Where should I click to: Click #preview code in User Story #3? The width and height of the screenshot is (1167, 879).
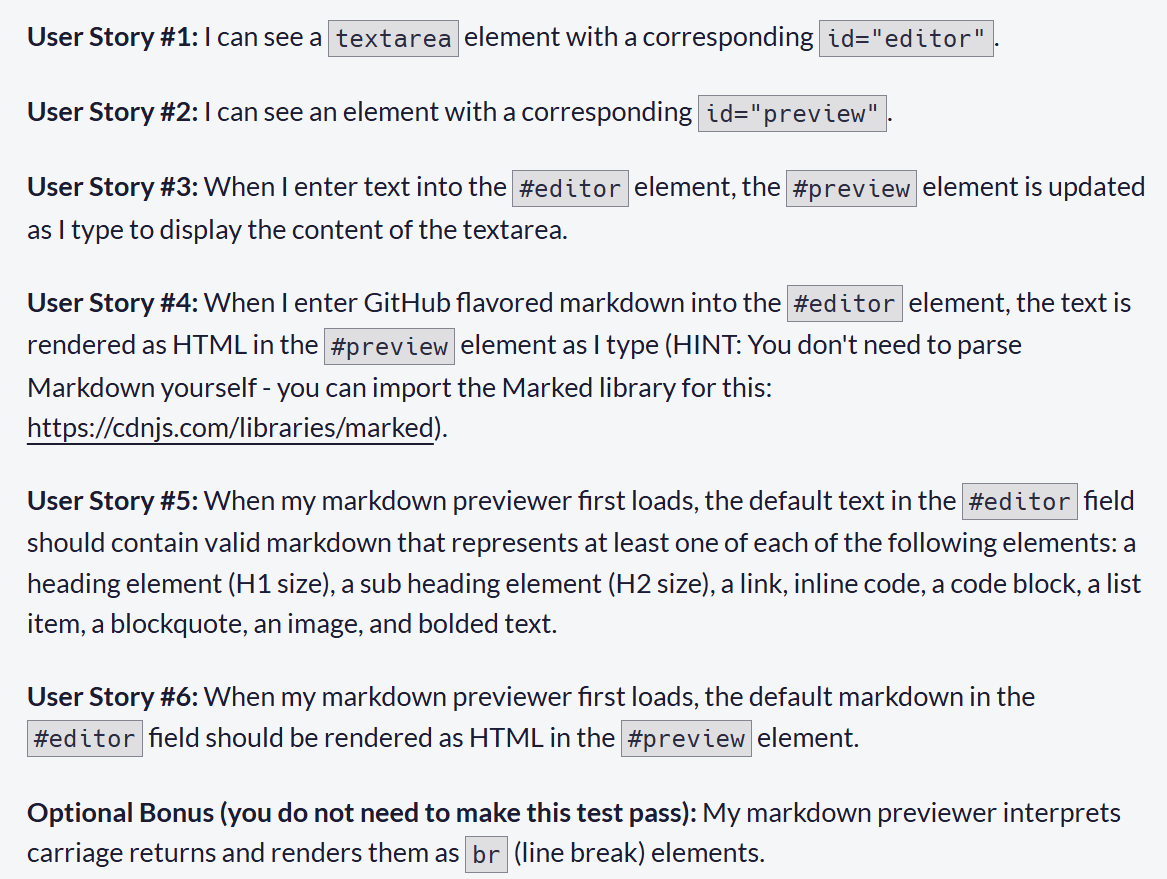[x=851, y=189]
